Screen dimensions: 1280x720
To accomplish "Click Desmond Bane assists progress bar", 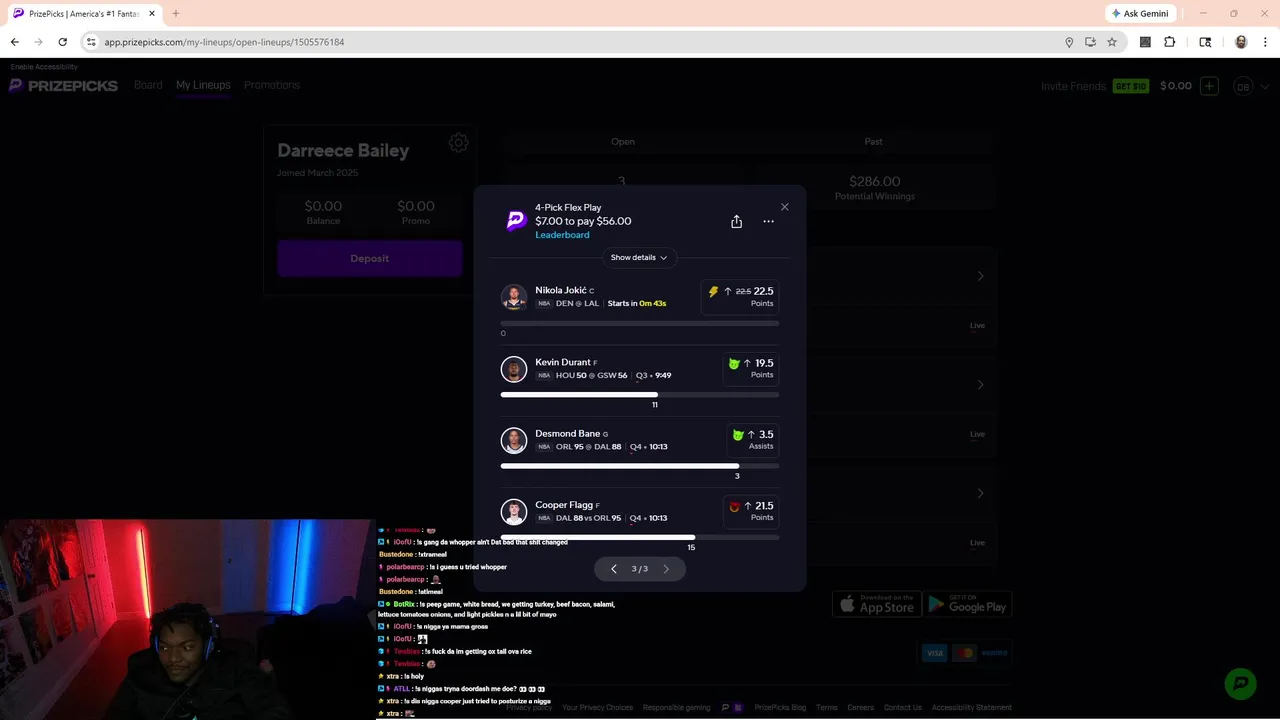I will (640, 466).
